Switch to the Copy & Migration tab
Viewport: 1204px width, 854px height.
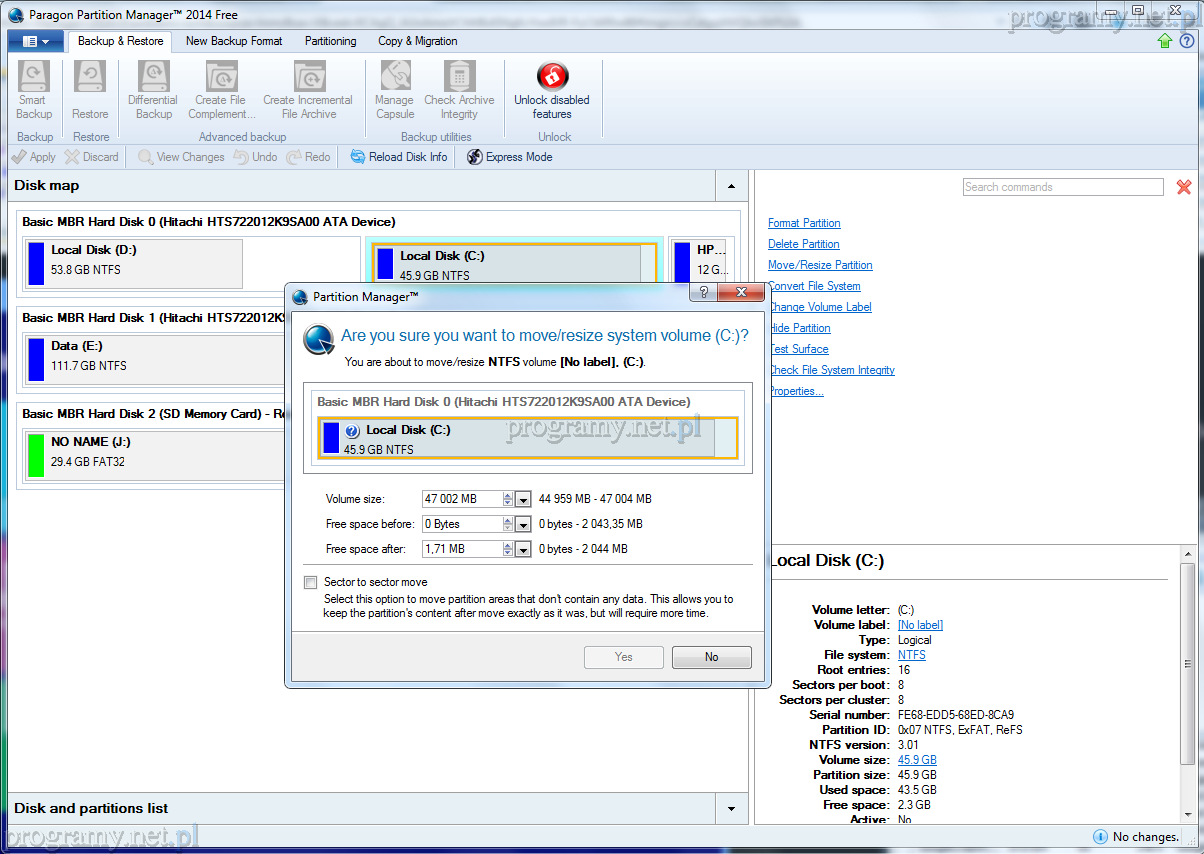pos(417,41)
